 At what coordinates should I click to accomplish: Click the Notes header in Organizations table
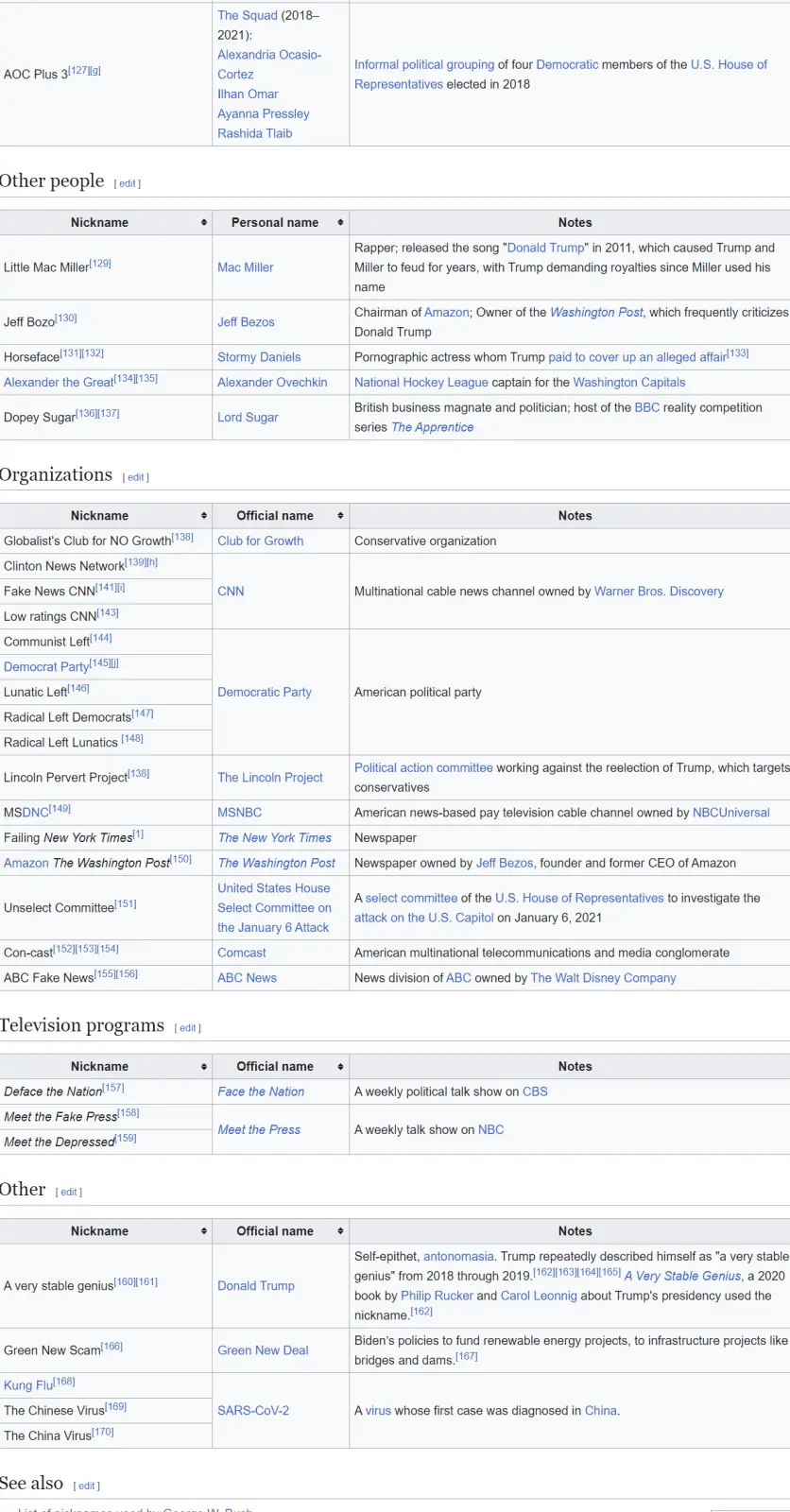(x=575, y=515)
